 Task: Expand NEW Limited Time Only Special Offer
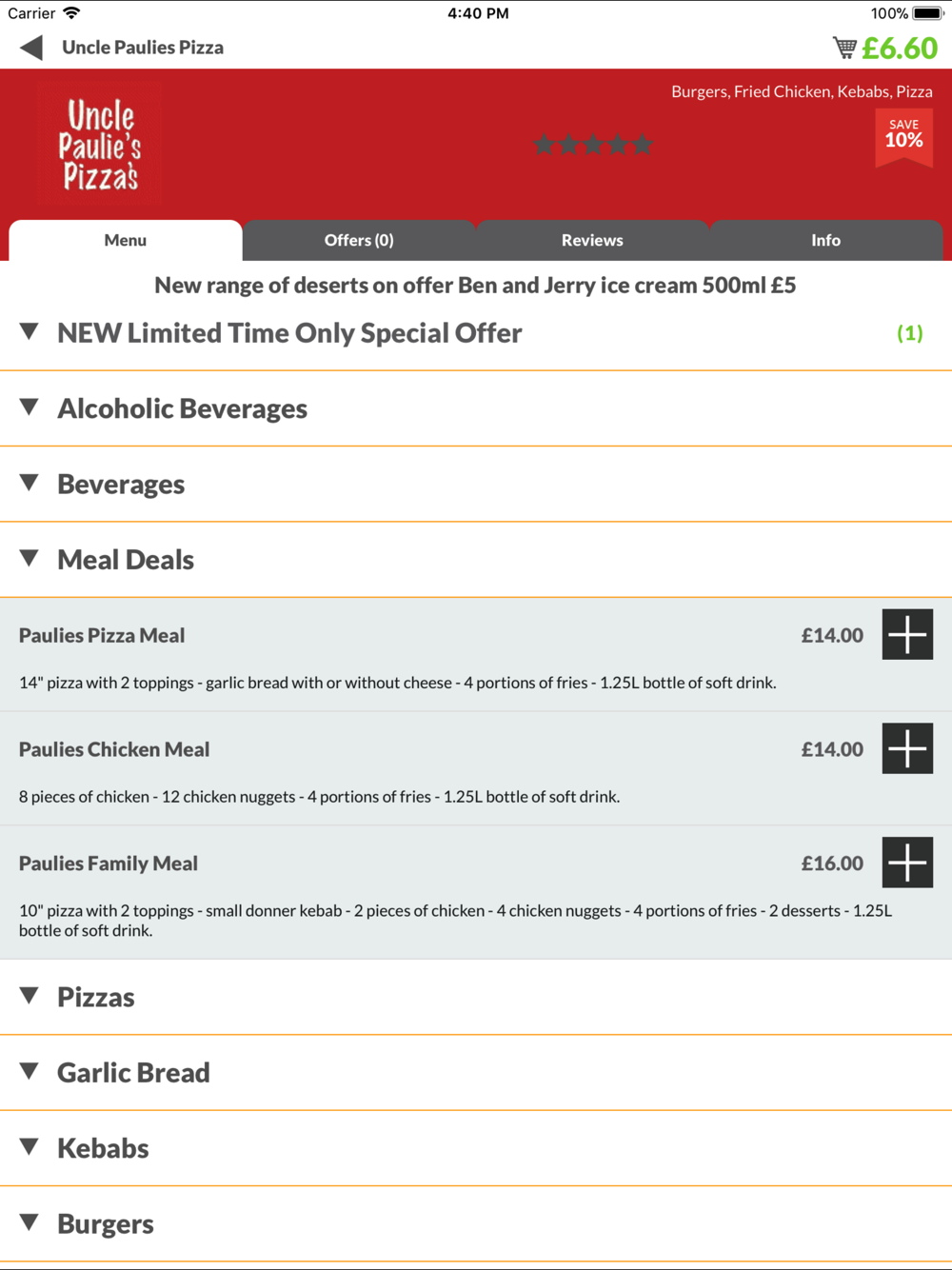[x=476, y=333]
